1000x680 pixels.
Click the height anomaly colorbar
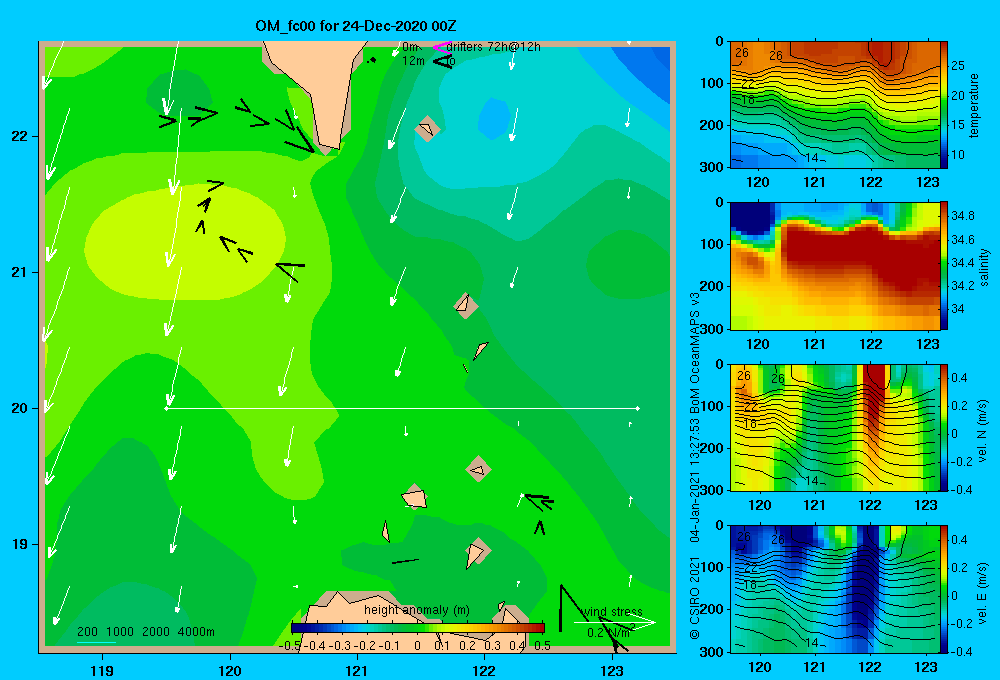(x=418, y=628)
